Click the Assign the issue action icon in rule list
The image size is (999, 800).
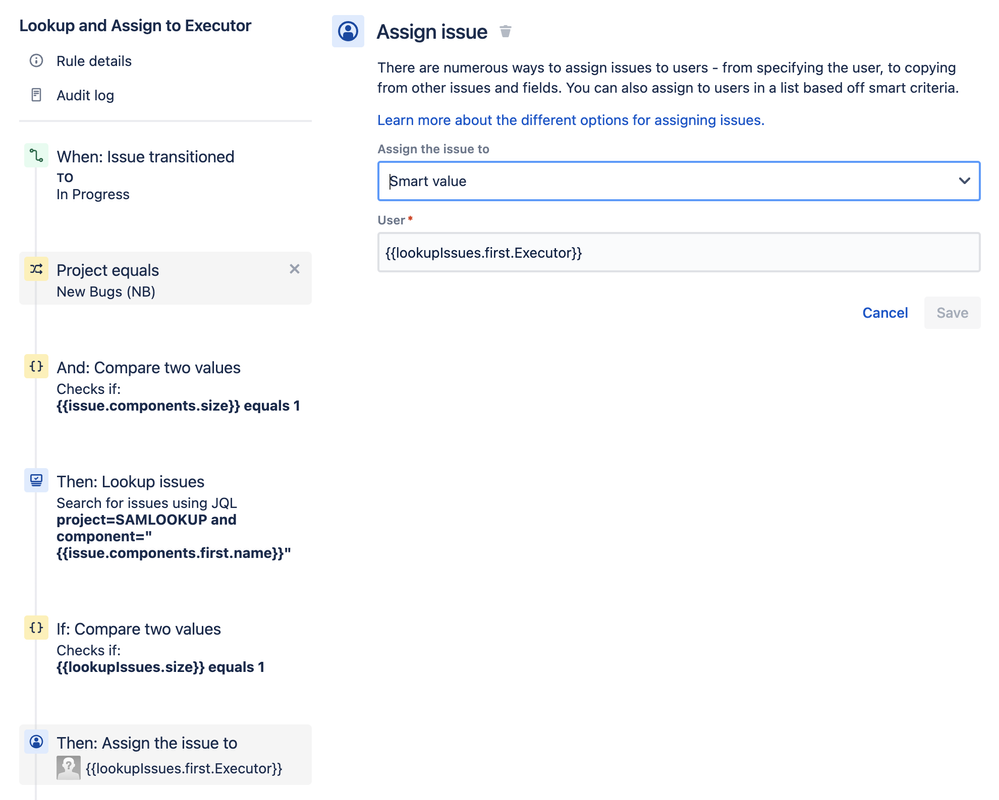pos(37,742)
